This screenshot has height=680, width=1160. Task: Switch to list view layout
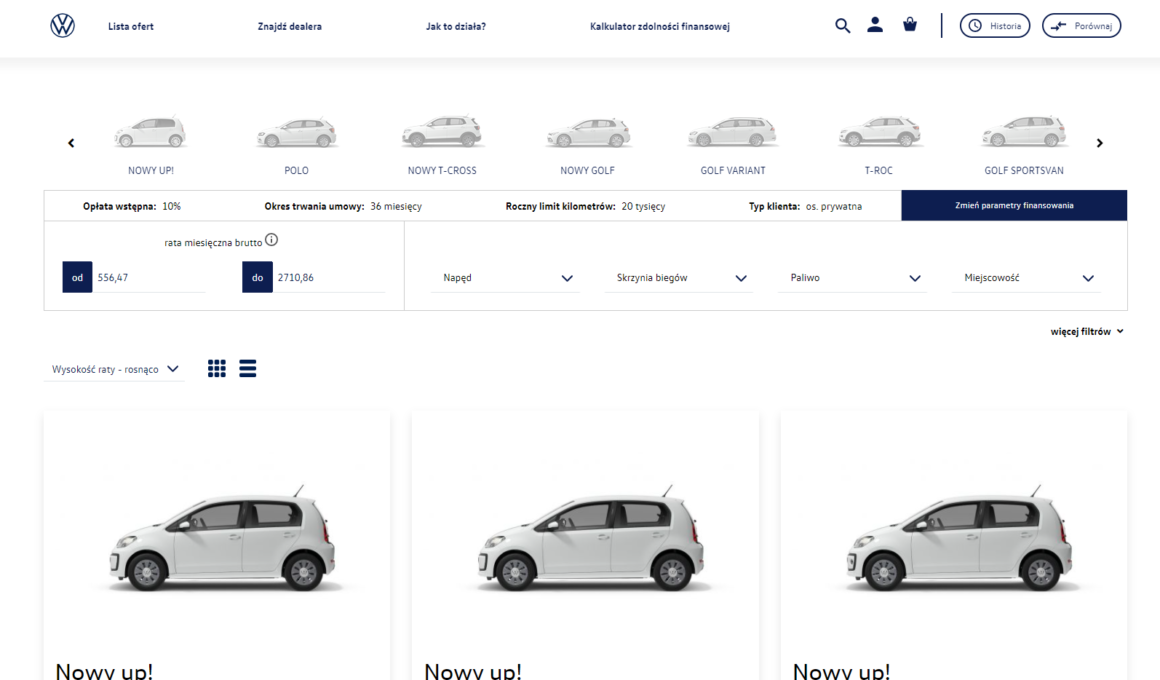click(x=248, y=368)
